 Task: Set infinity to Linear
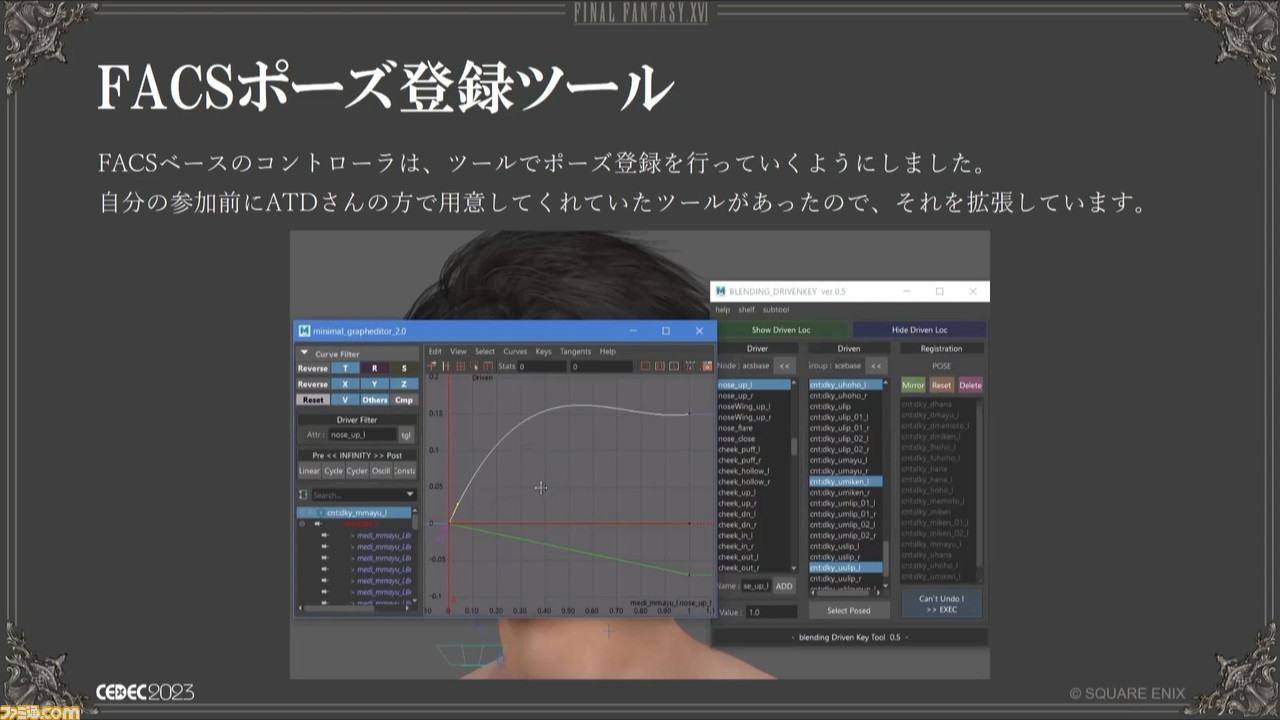point(310,471)
